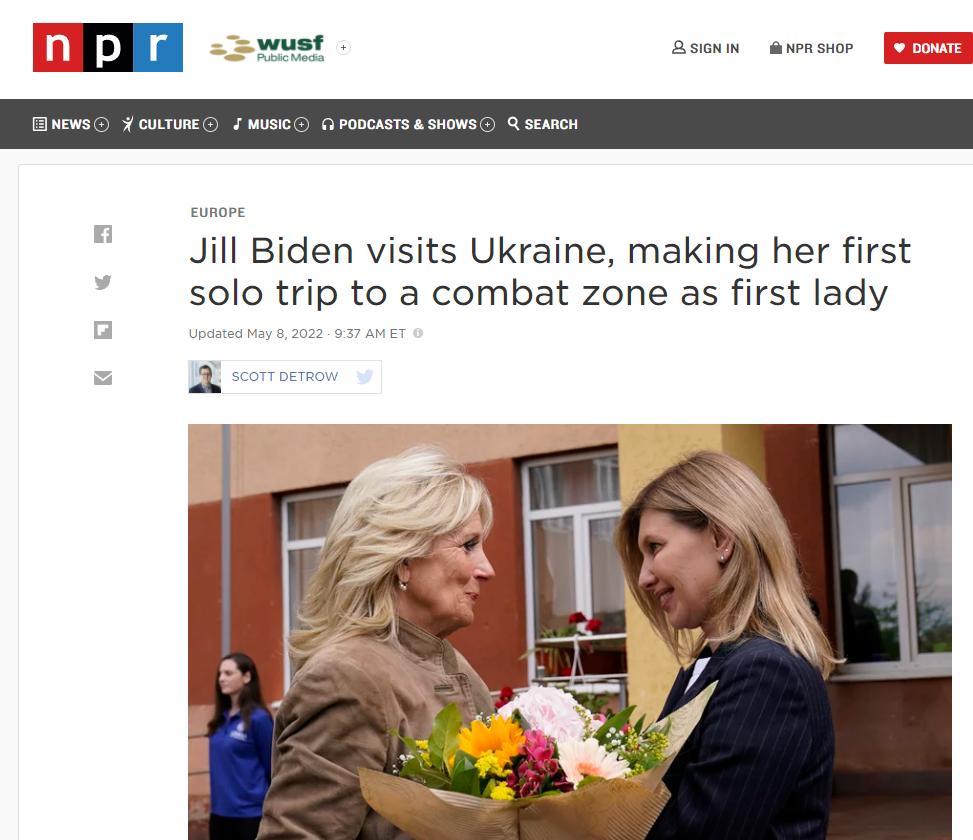Visit the NPR Shop link
Viewport: 973px width, 840px height.
(812, 48)
